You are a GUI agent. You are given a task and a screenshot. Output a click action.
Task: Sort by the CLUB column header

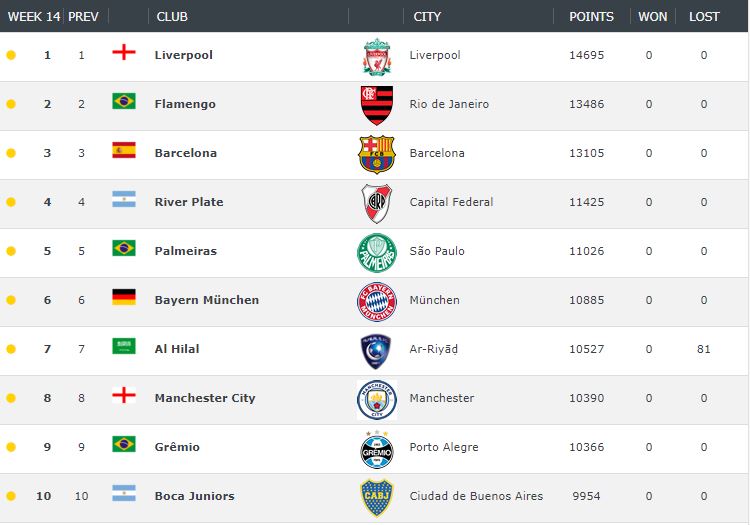(x=172, y=17)
